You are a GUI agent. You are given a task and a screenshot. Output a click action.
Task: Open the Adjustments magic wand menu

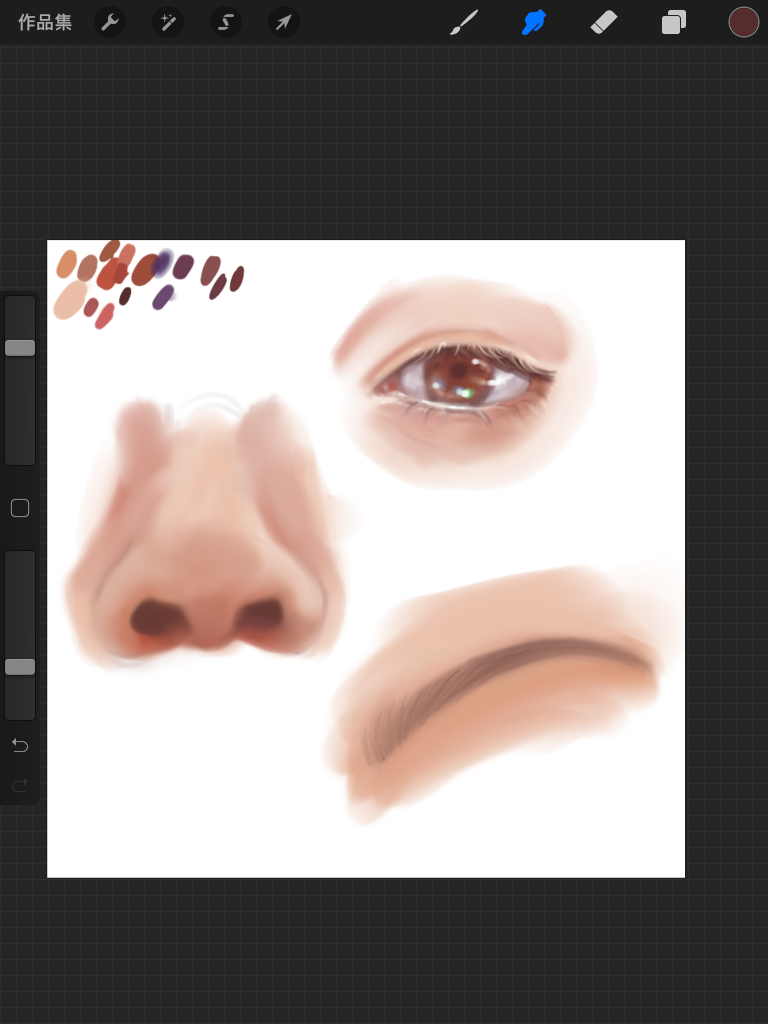(x=168, y=22)
